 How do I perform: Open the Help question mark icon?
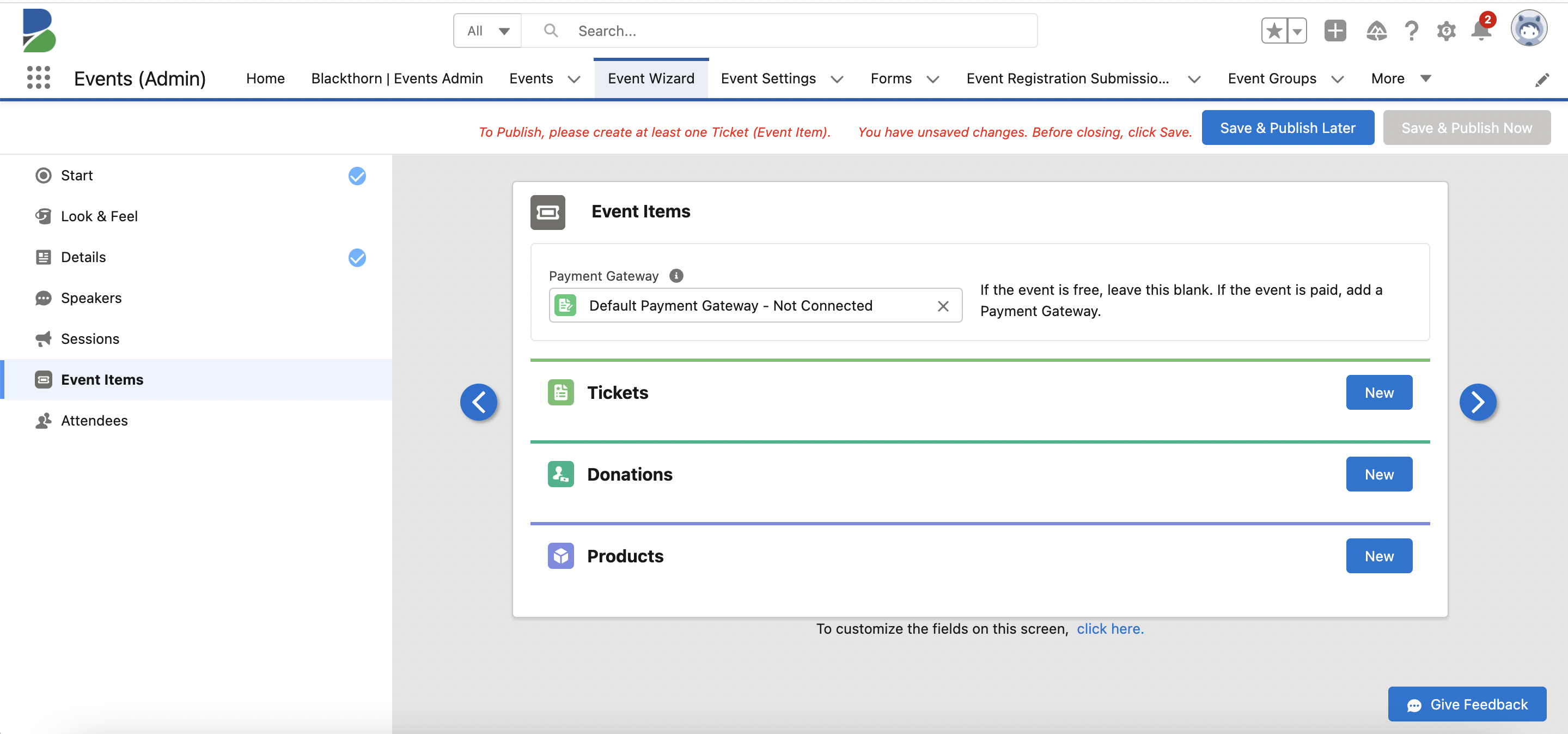(x=1411, y=31)
